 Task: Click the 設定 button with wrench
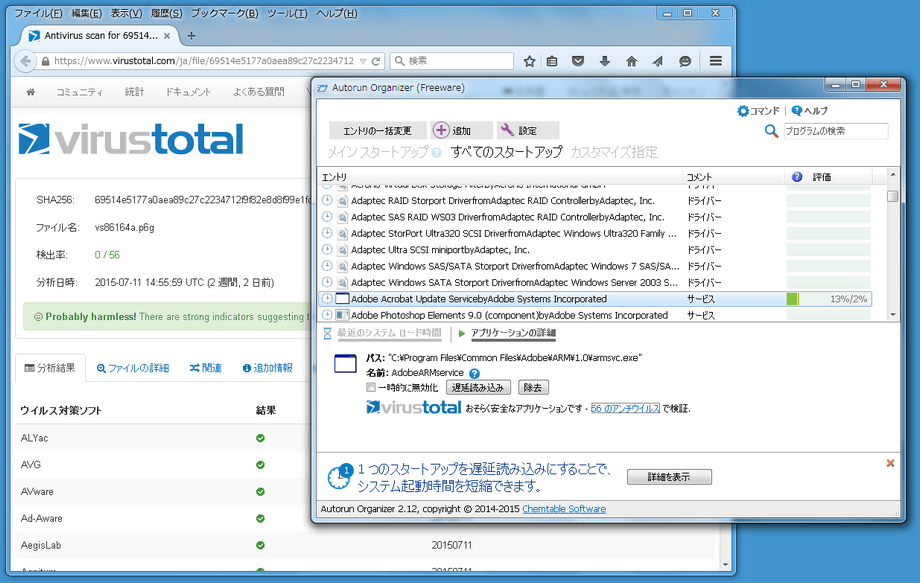tap(527, 130)
